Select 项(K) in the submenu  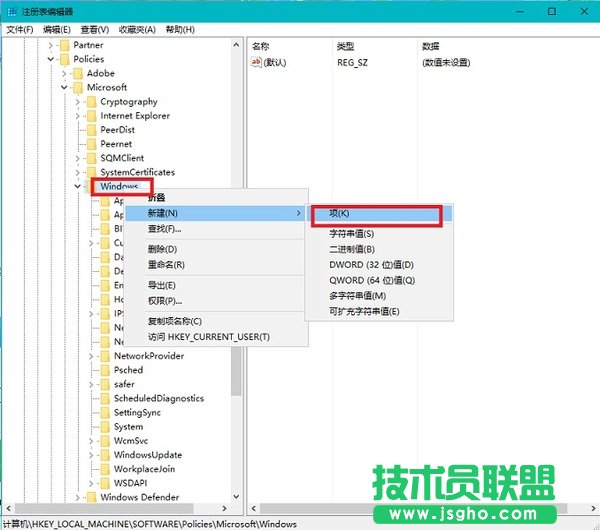pyautogui.click(x=380, y=214)
